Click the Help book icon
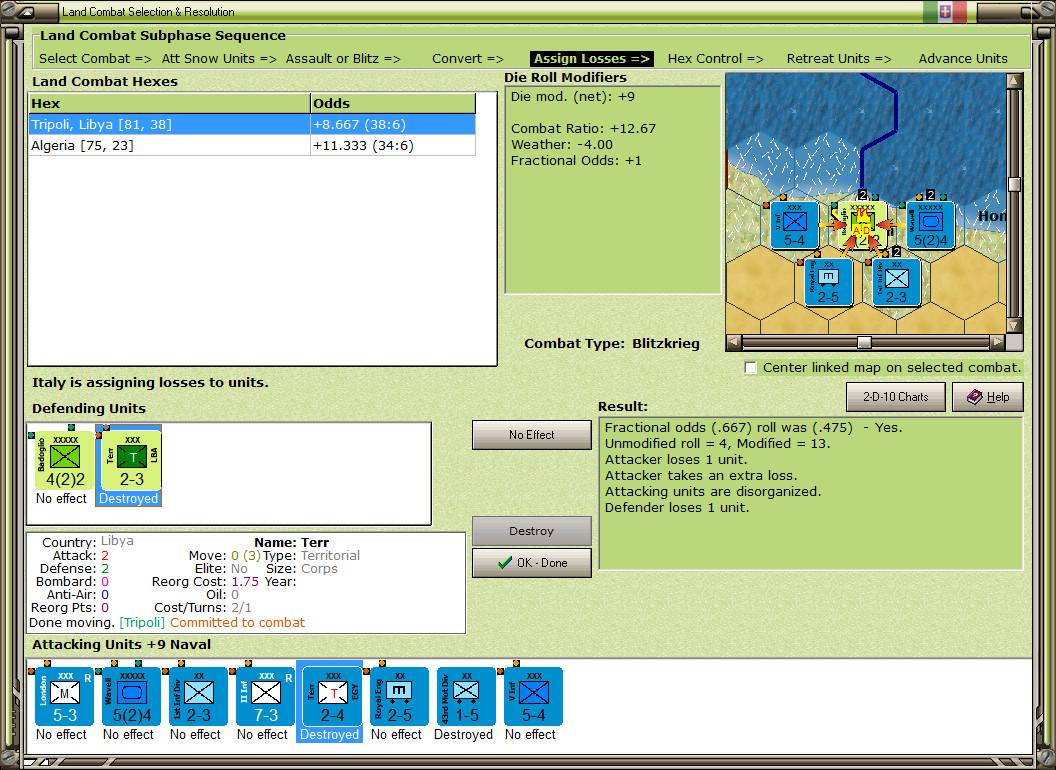Screen dimensions: 1056x770 point(975,397)
